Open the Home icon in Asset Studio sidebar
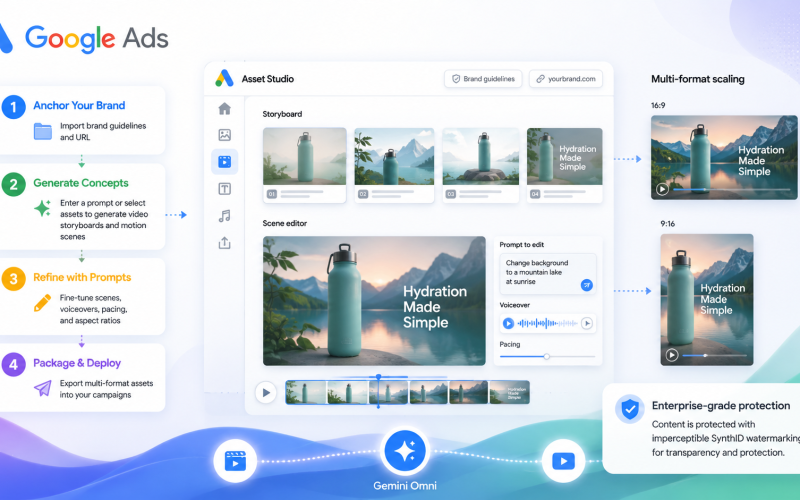800x500 pixels. pos(224,109)
